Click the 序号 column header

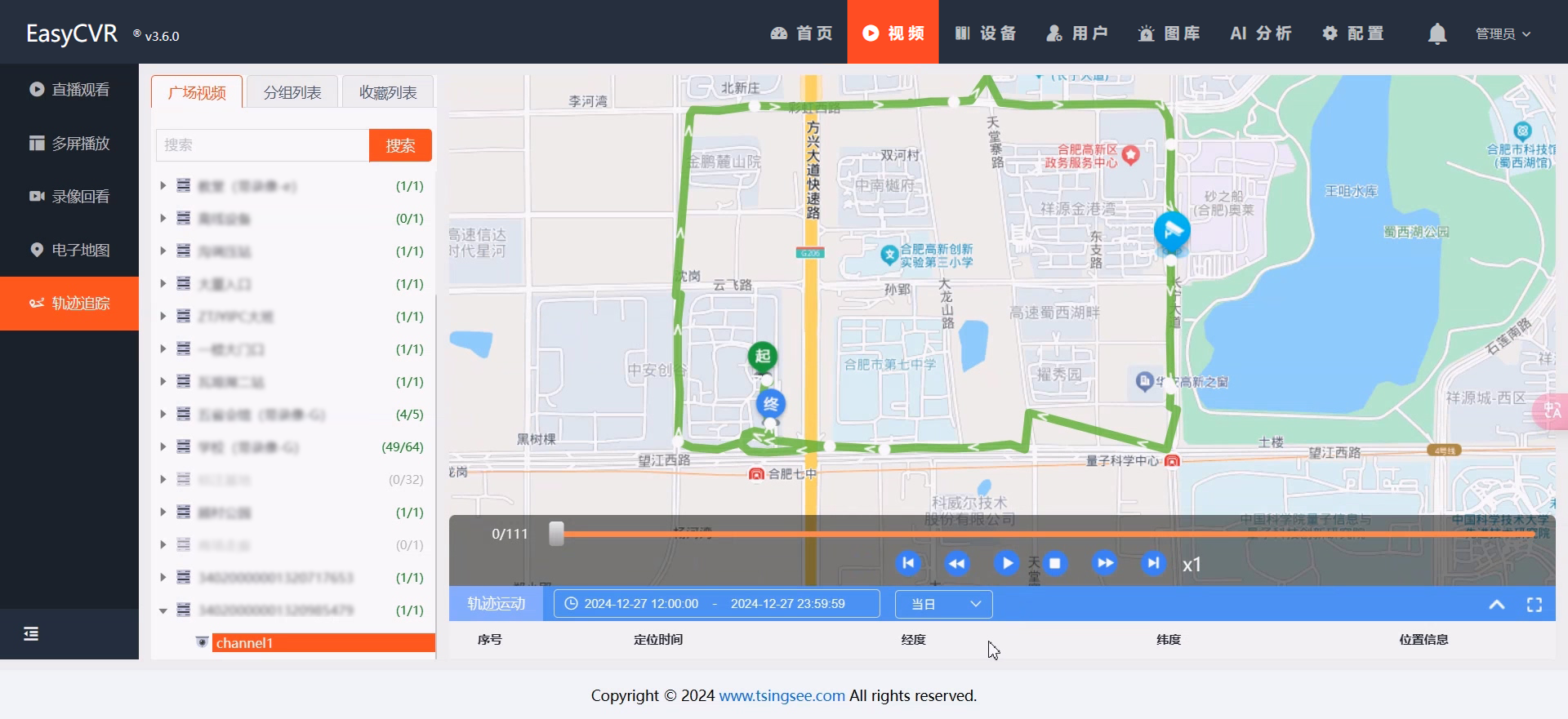(x=490, y=640)
